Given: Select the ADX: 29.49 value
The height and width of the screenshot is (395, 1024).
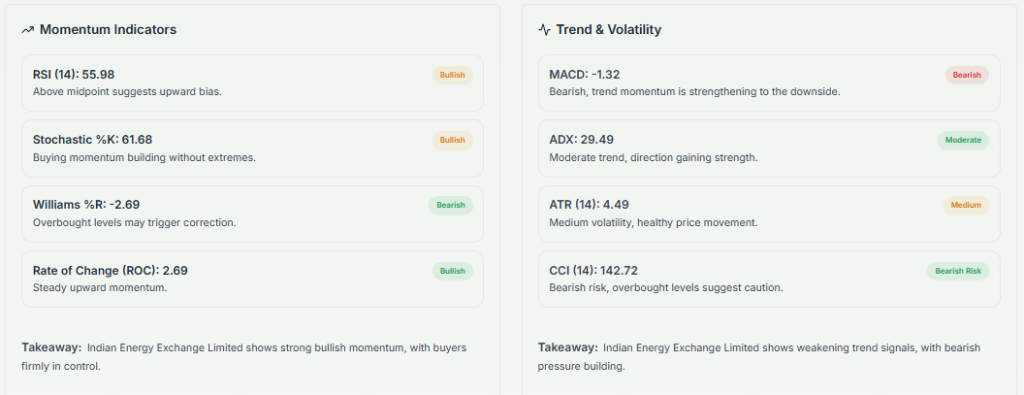Looking at the screenshot, I should tap(581, 140).
